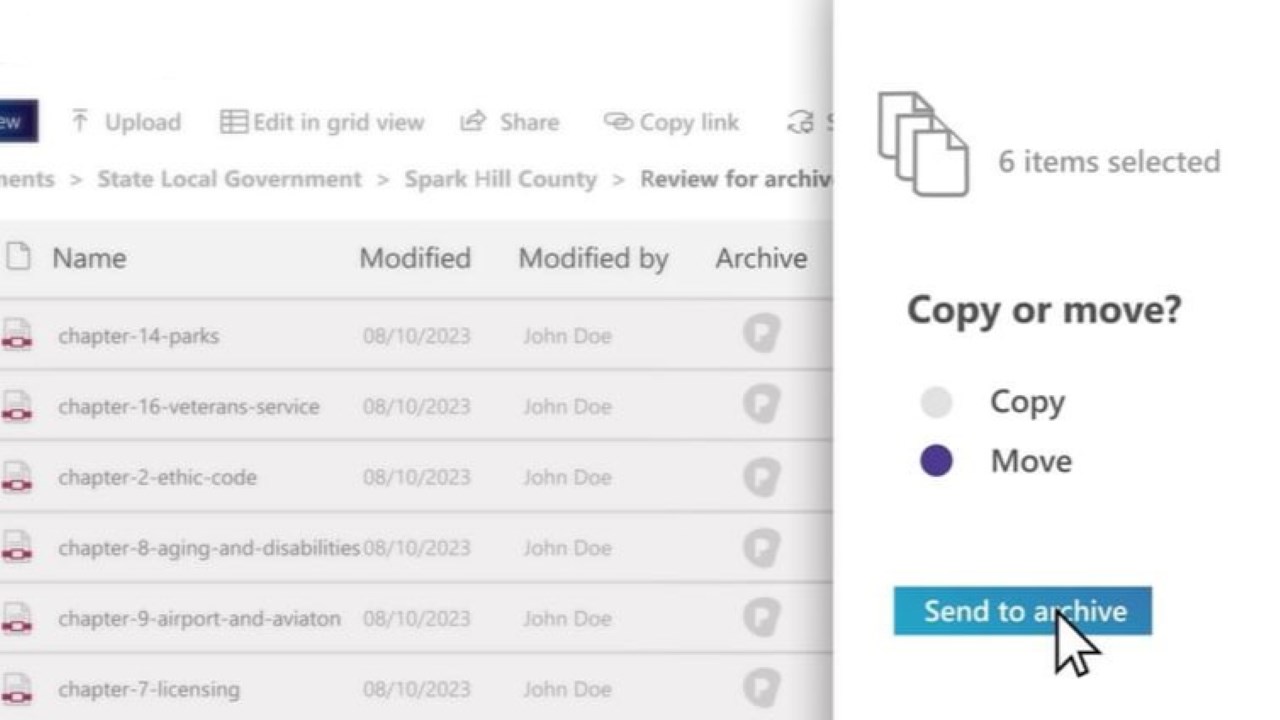
Task: Click PDF file icon for chapter-7-licensing
Action: 17,689
